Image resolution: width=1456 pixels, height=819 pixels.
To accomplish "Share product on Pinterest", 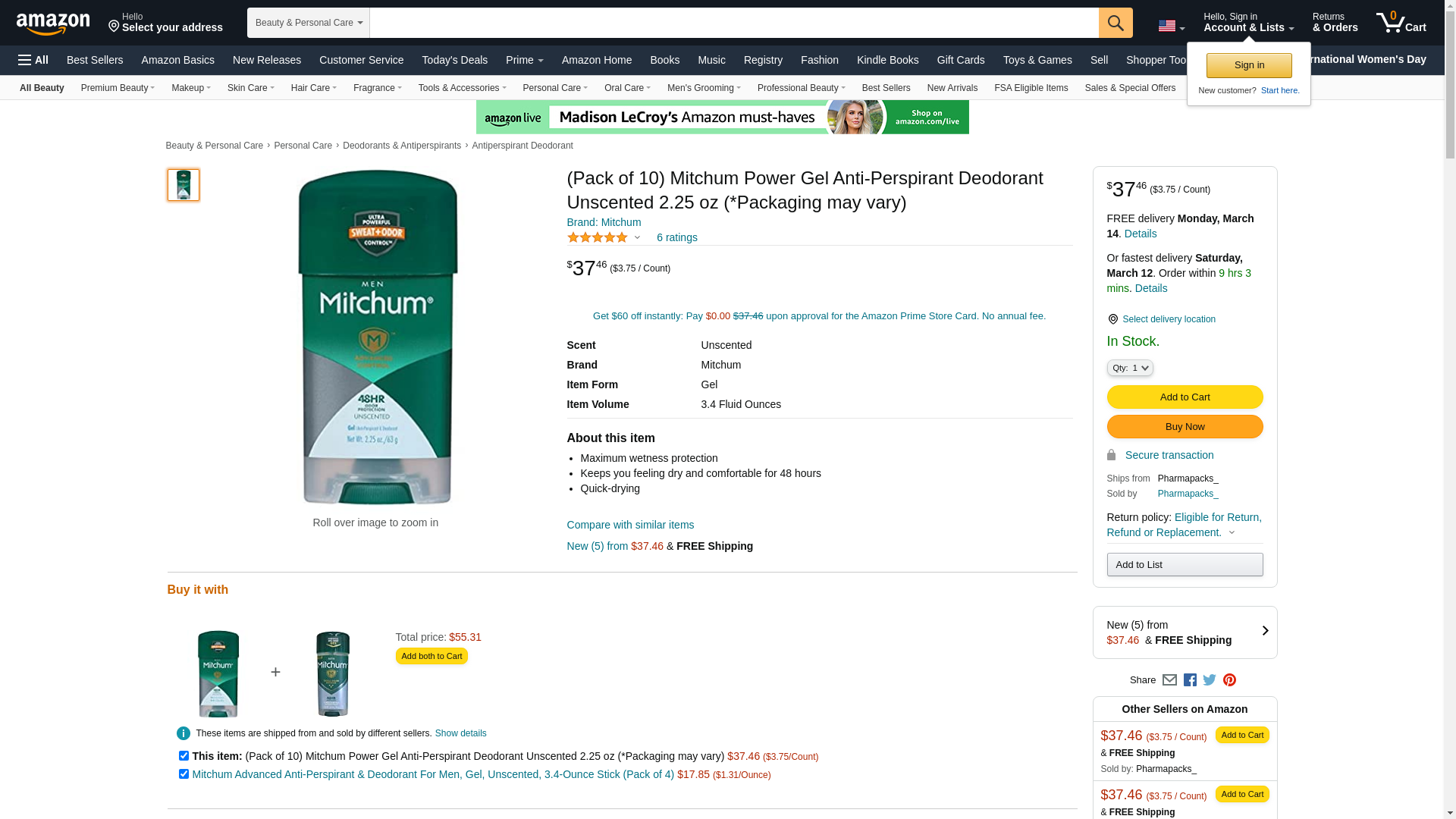I will coord(1229,680).
